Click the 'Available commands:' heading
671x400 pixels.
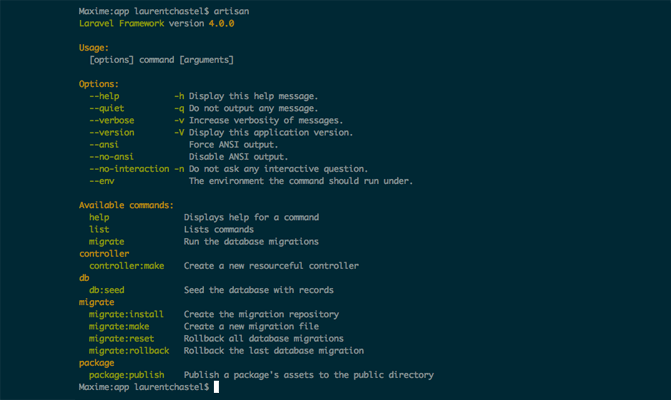point(126,205)
